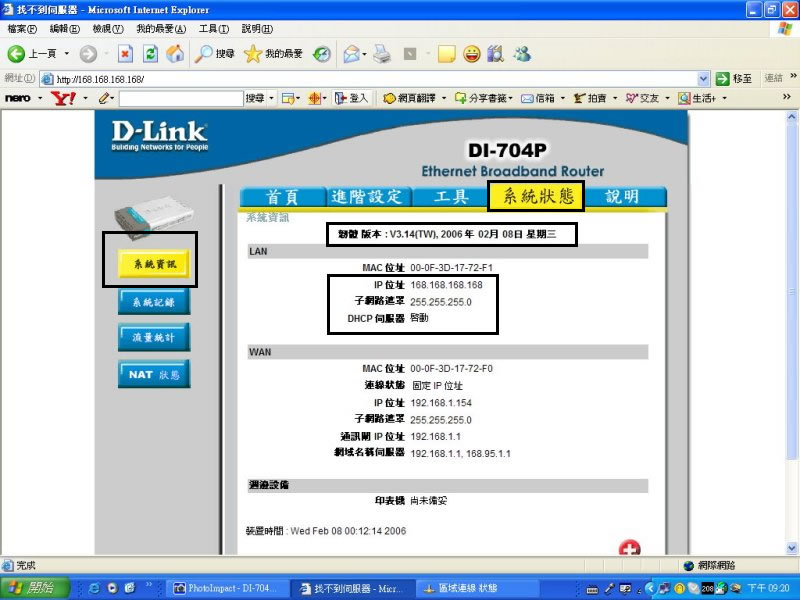
Task: Click the orange pop-up blocker icon
Action: point(314,98)
